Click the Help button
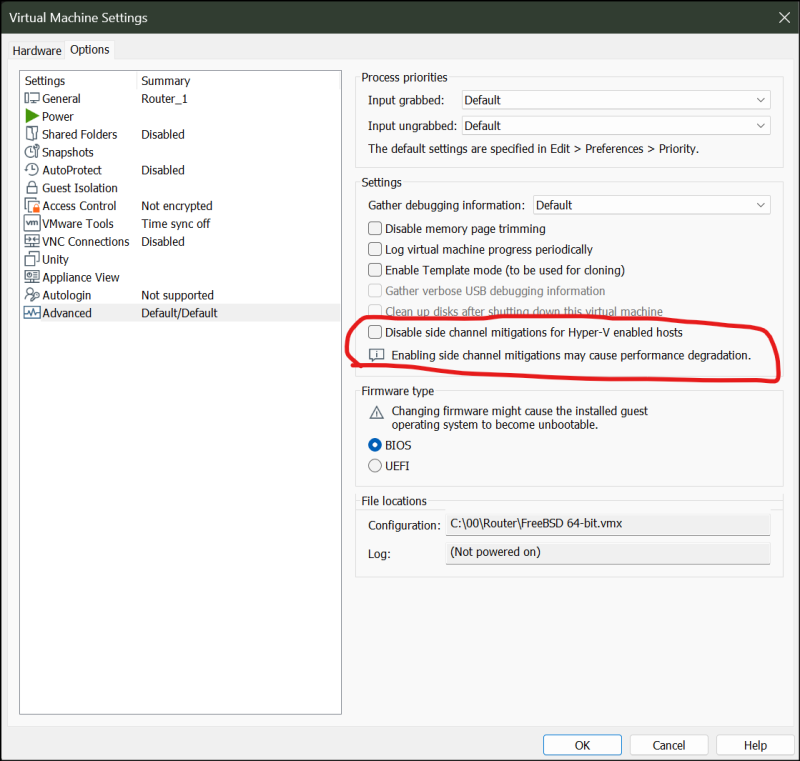 [x=755, y=745]
